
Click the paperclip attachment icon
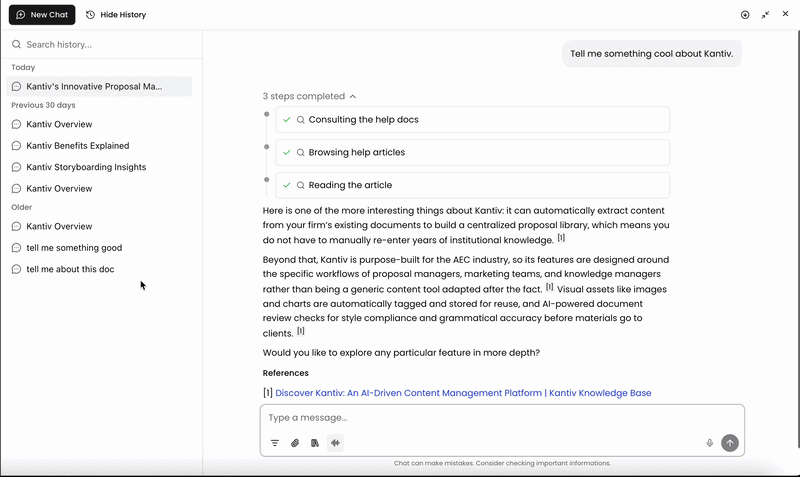(295, 443)
